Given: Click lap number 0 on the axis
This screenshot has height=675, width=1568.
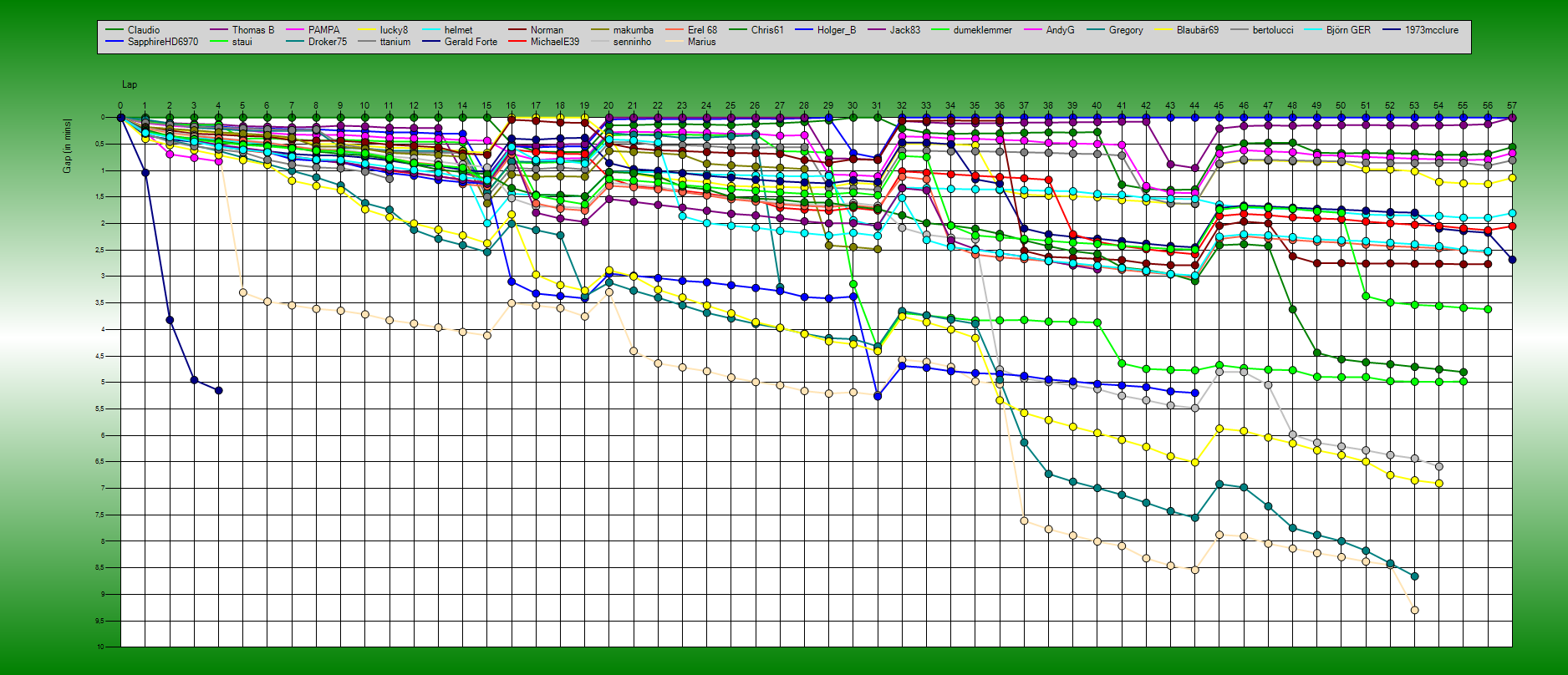Looking at the screenshot, I should click(x=120, y=106).
